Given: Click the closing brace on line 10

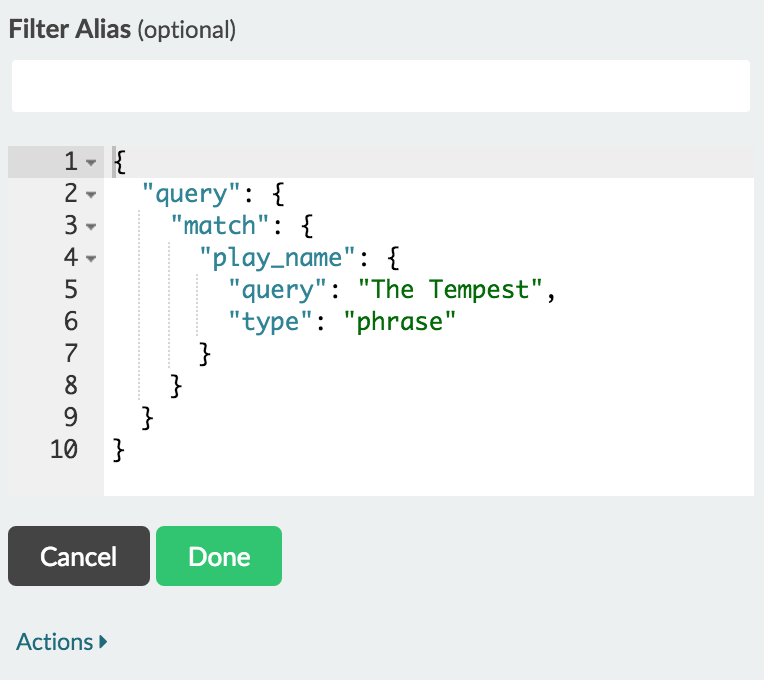Looking at the screenshot, I should pyautogui.click(x=120, y=450).
